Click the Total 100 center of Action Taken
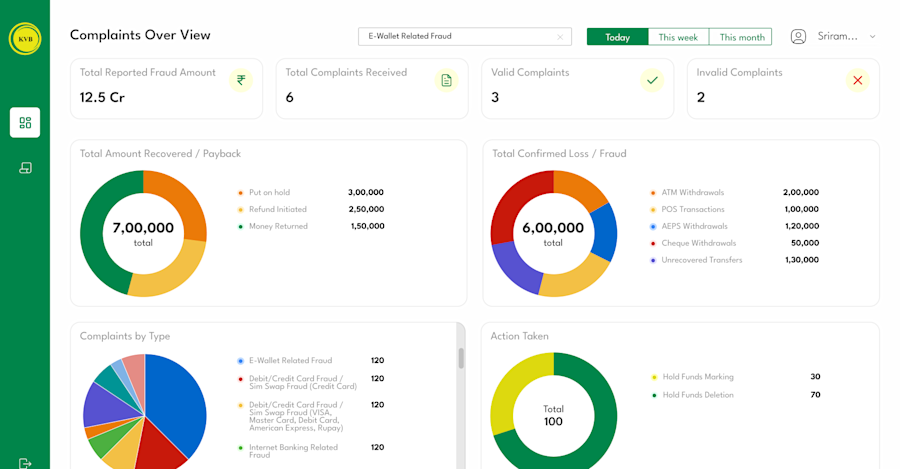Image resolution: width=900 pixels, height=469 pixels. (553, 416)
